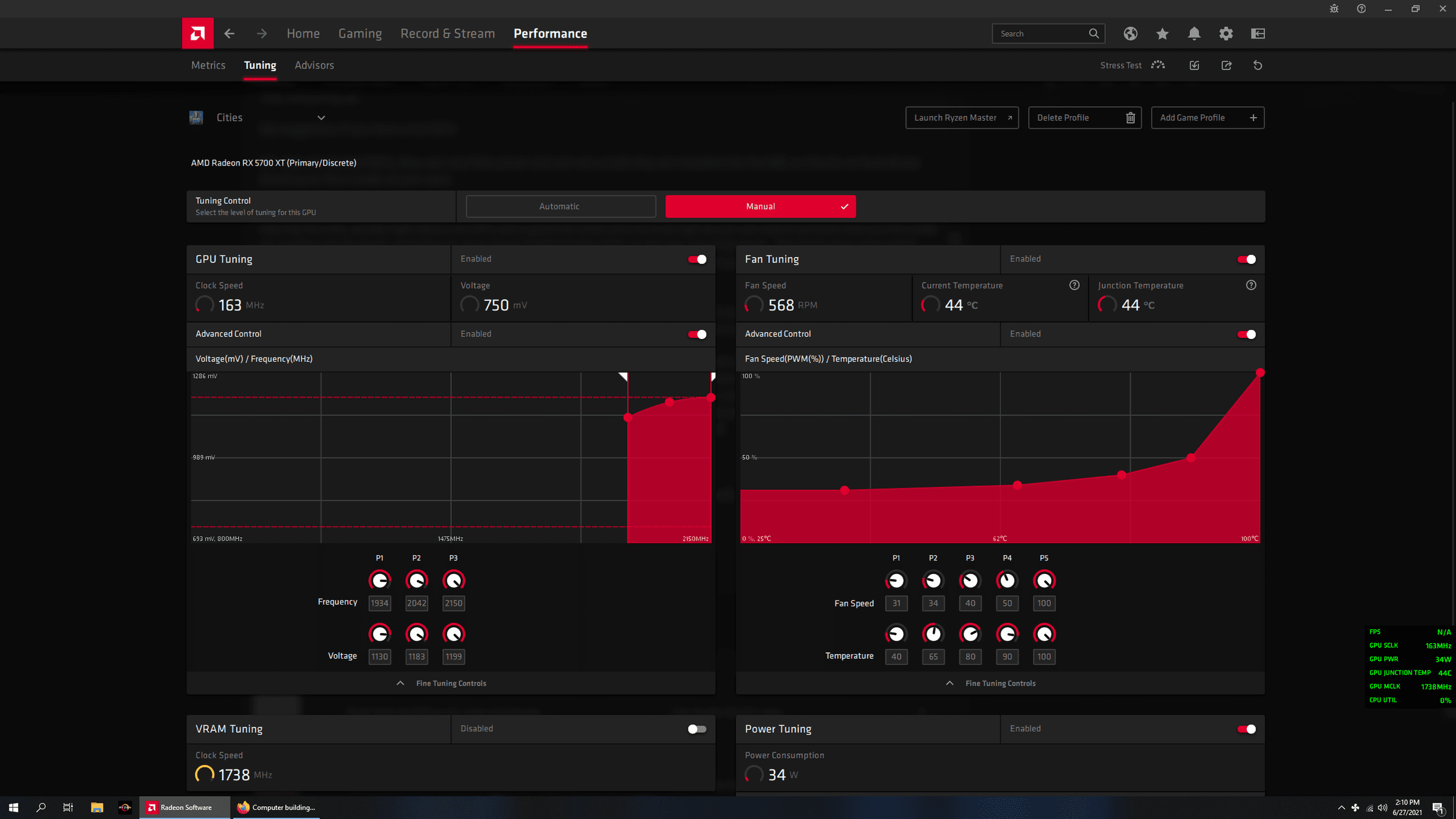
Task: Open the Home tab
Action: [303, 34]
